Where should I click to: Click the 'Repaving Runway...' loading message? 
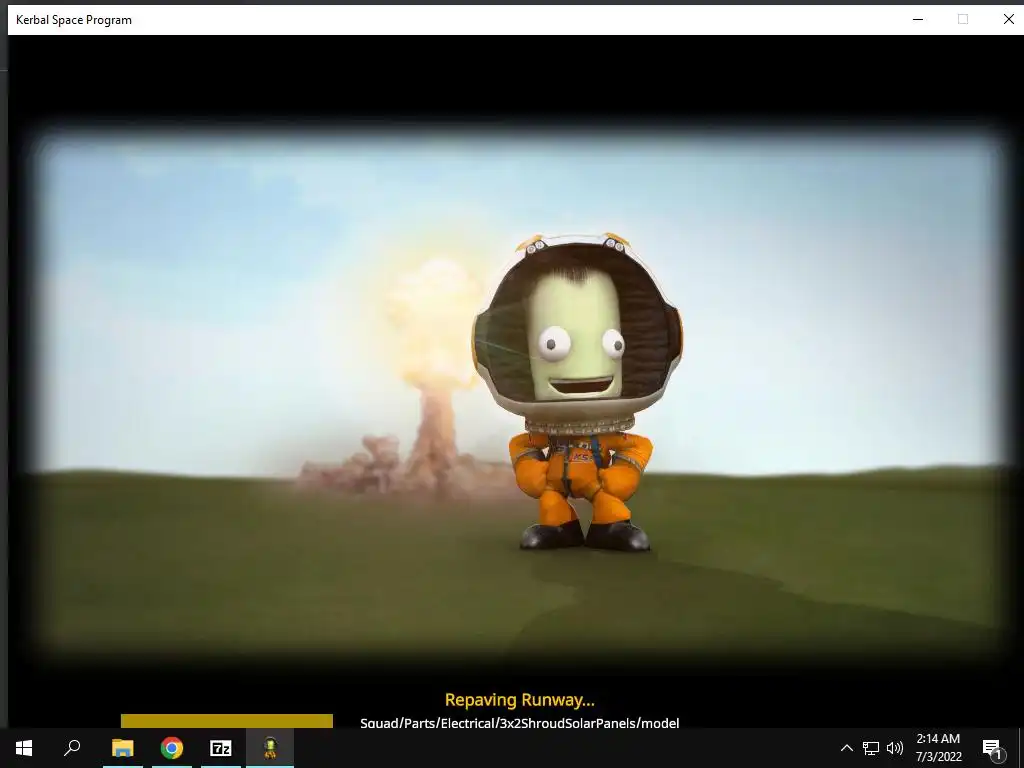coord(520,700)
